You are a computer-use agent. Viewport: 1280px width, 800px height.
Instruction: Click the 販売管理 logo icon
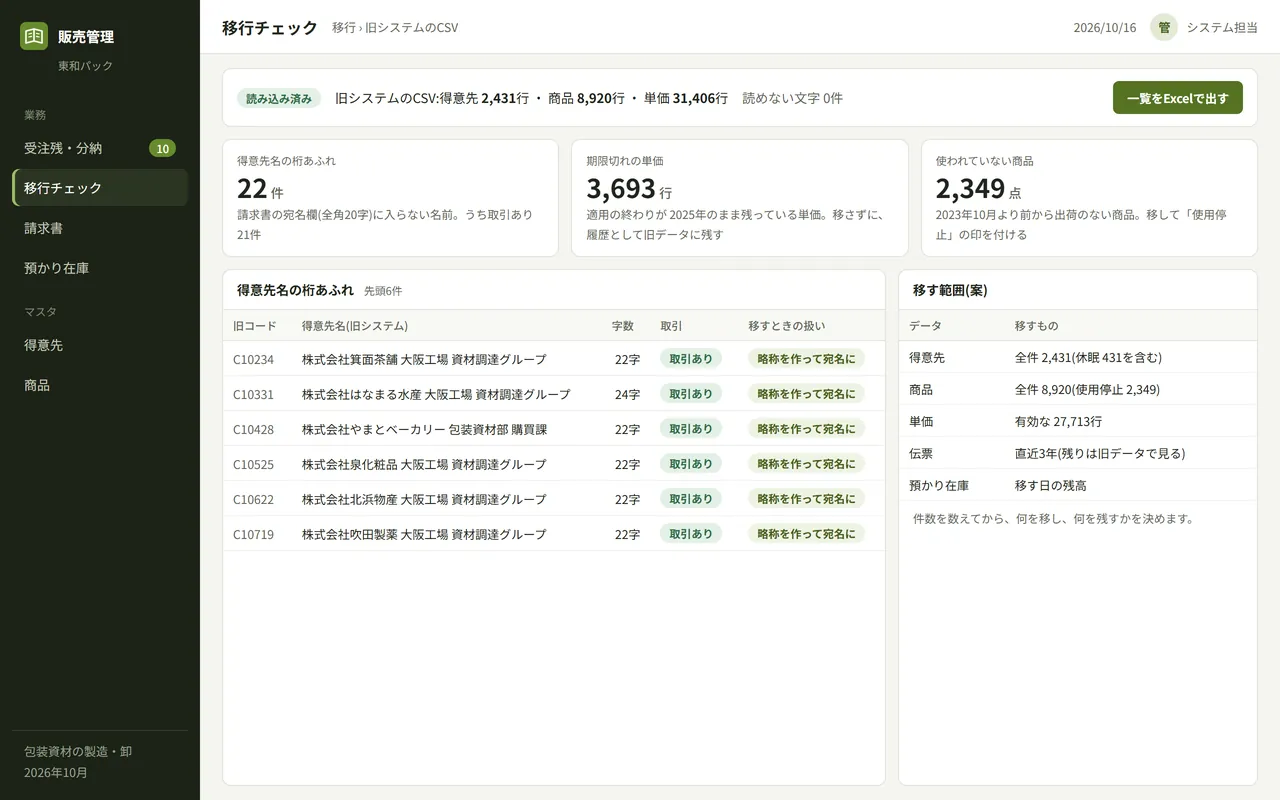pyautogui.click(x=34, y=36)
